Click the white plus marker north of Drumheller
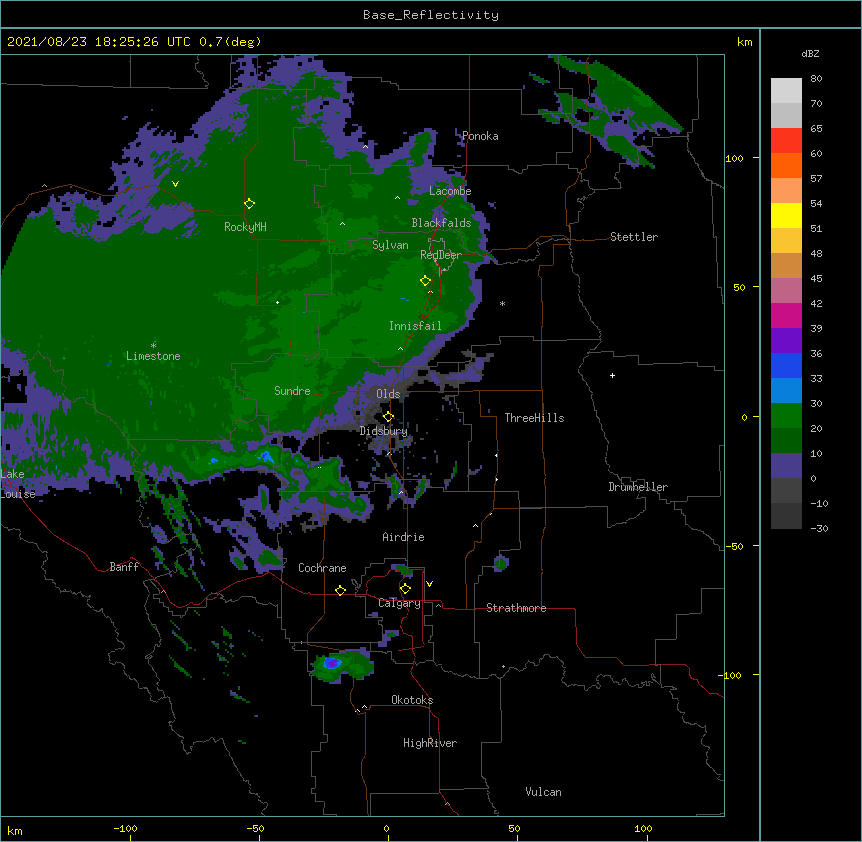Screen dimensions: 862x842 click(612, 375)
